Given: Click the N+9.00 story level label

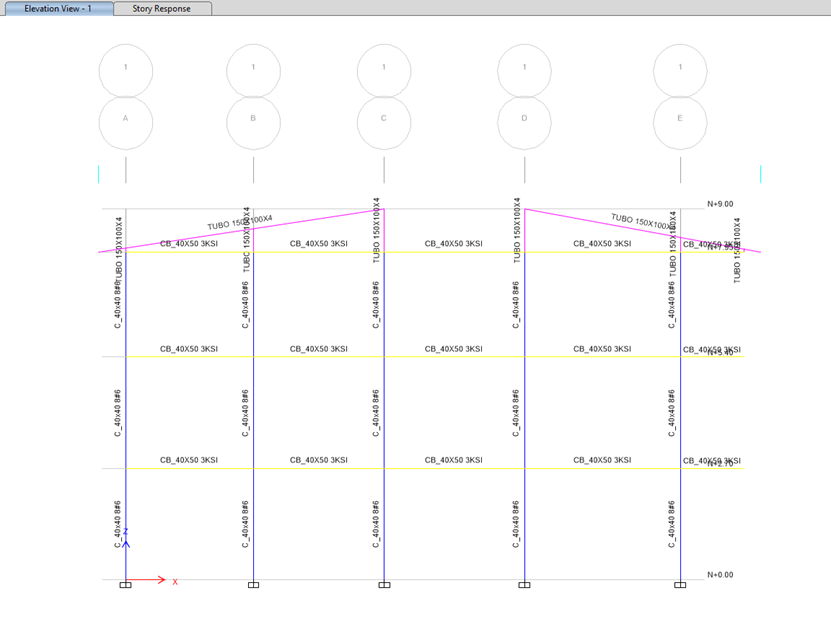Looking at the screenshot, I should click(720, 204).
